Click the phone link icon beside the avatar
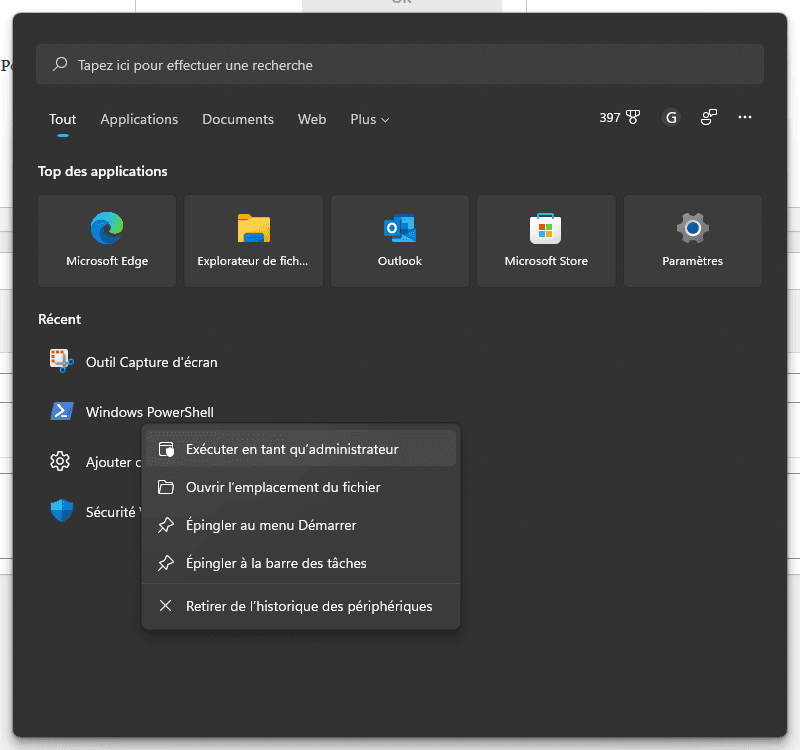 click(x=709, y=118)
